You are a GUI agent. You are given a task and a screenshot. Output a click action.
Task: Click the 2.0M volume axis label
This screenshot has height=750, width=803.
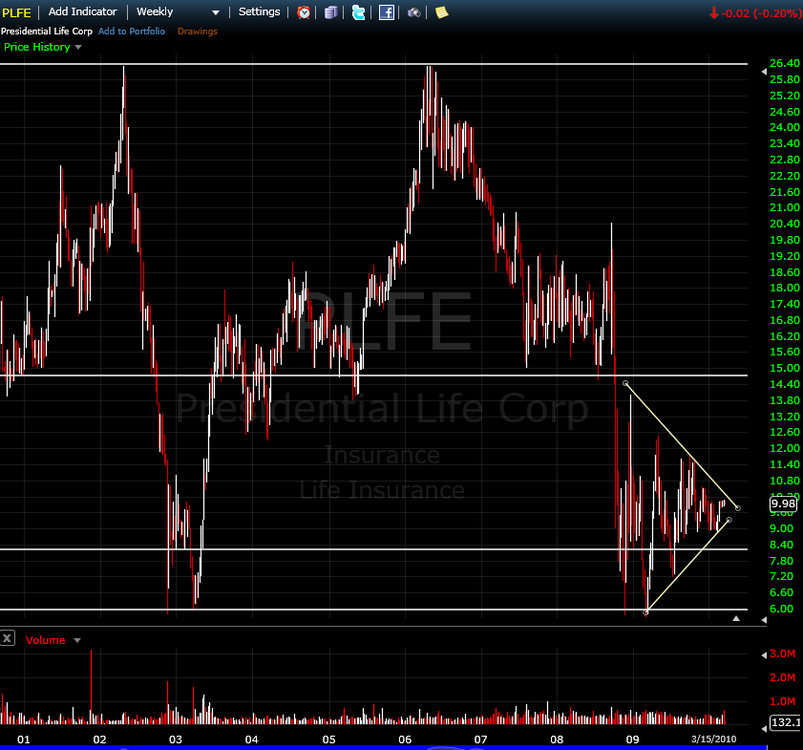pos(783,677)
